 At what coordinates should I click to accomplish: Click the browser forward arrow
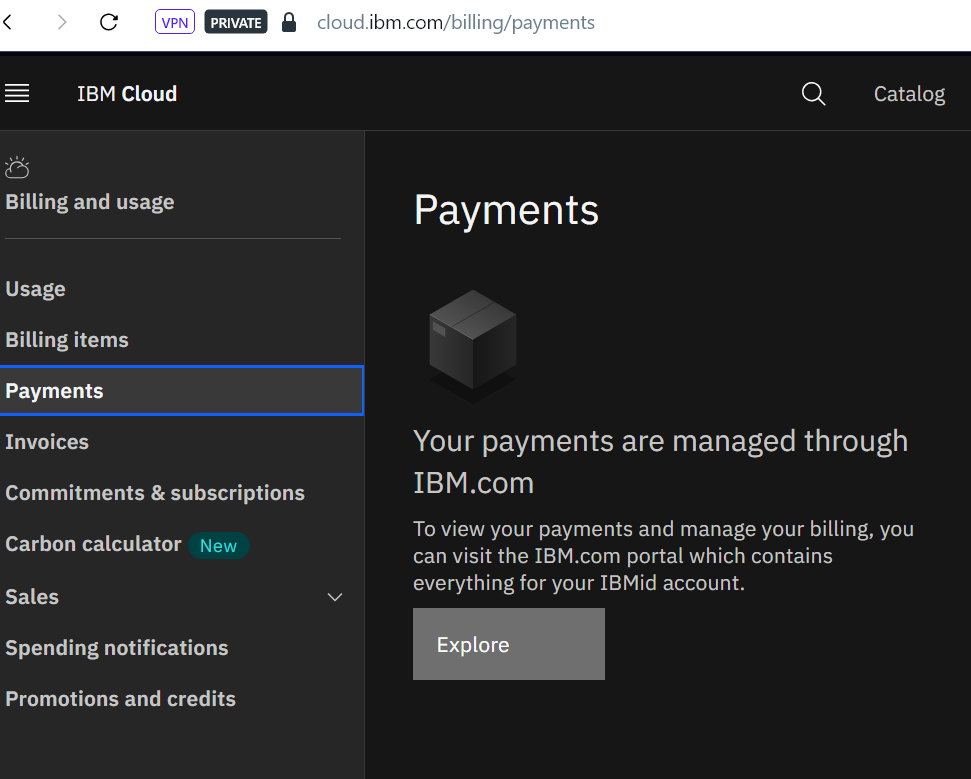(61, 23)
